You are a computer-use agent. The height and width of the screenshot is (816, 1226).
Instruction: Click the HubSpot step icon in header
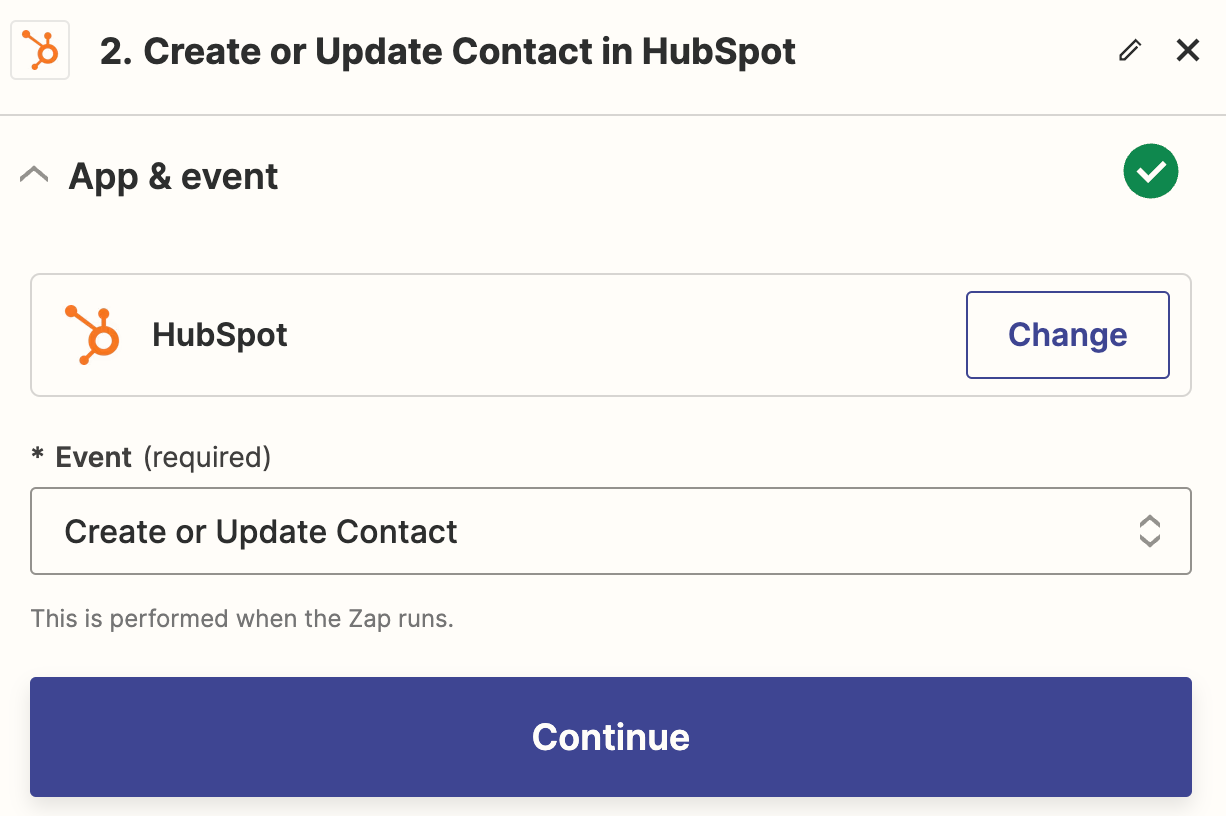tap(40, 50)
